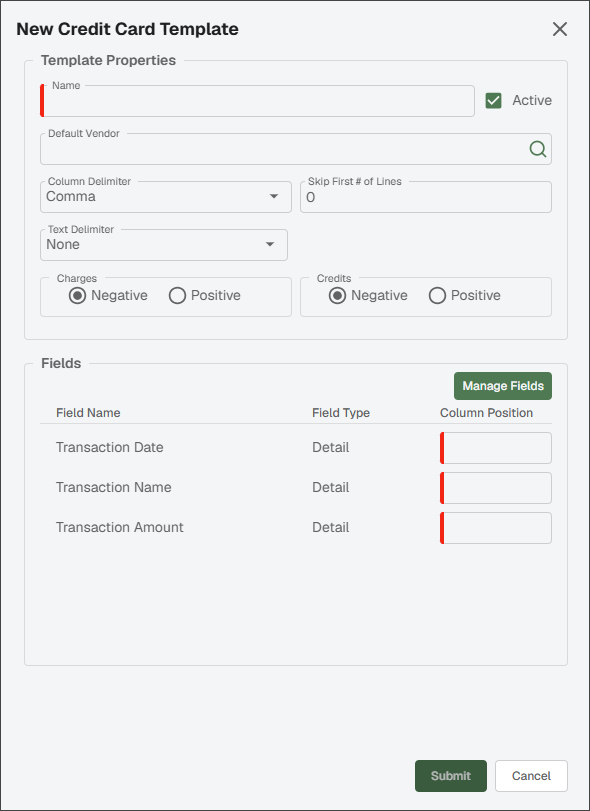Expand the Text Delimiter dropdown arrow
The image size is (590, 811).
[270, 244]
